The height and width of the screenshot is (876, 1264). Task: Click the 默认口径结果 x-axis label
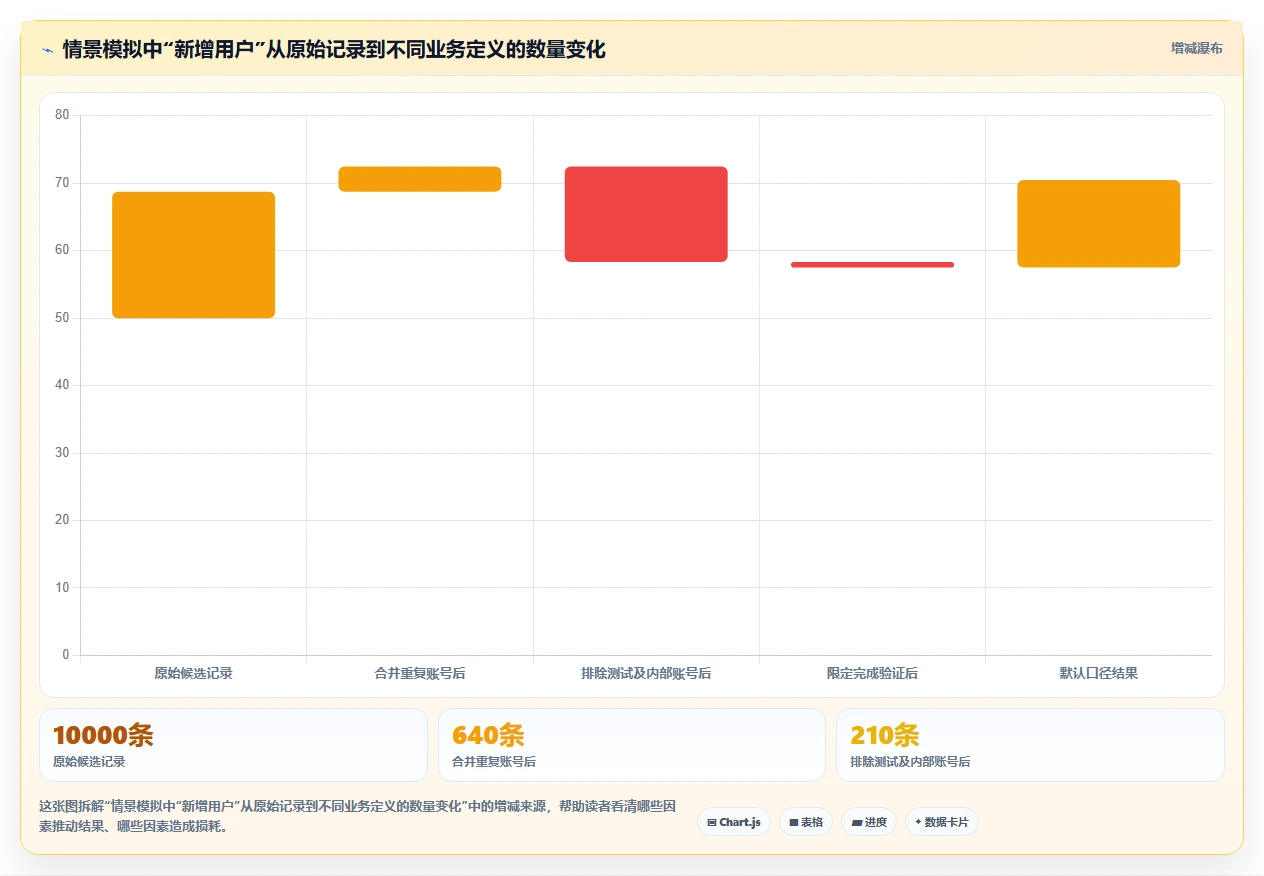[x=1098, y=674]
